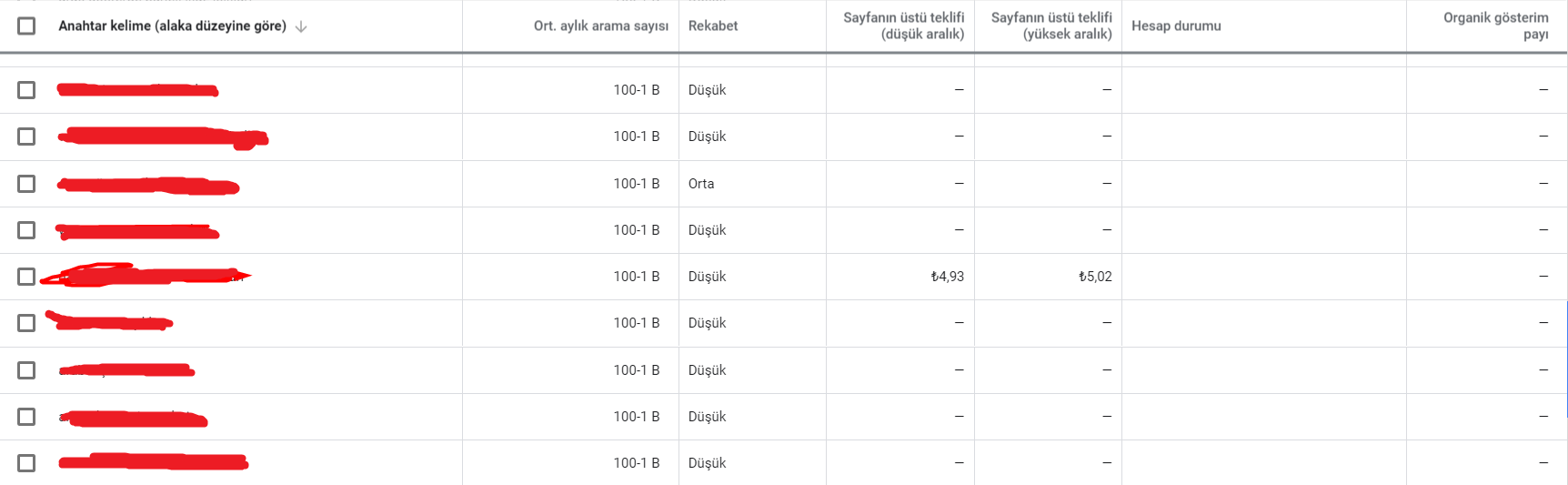Click the ₺4,93 low range bid value
Image resolution: width=1568 pixels, height=485 pixels.
point(948,277)
